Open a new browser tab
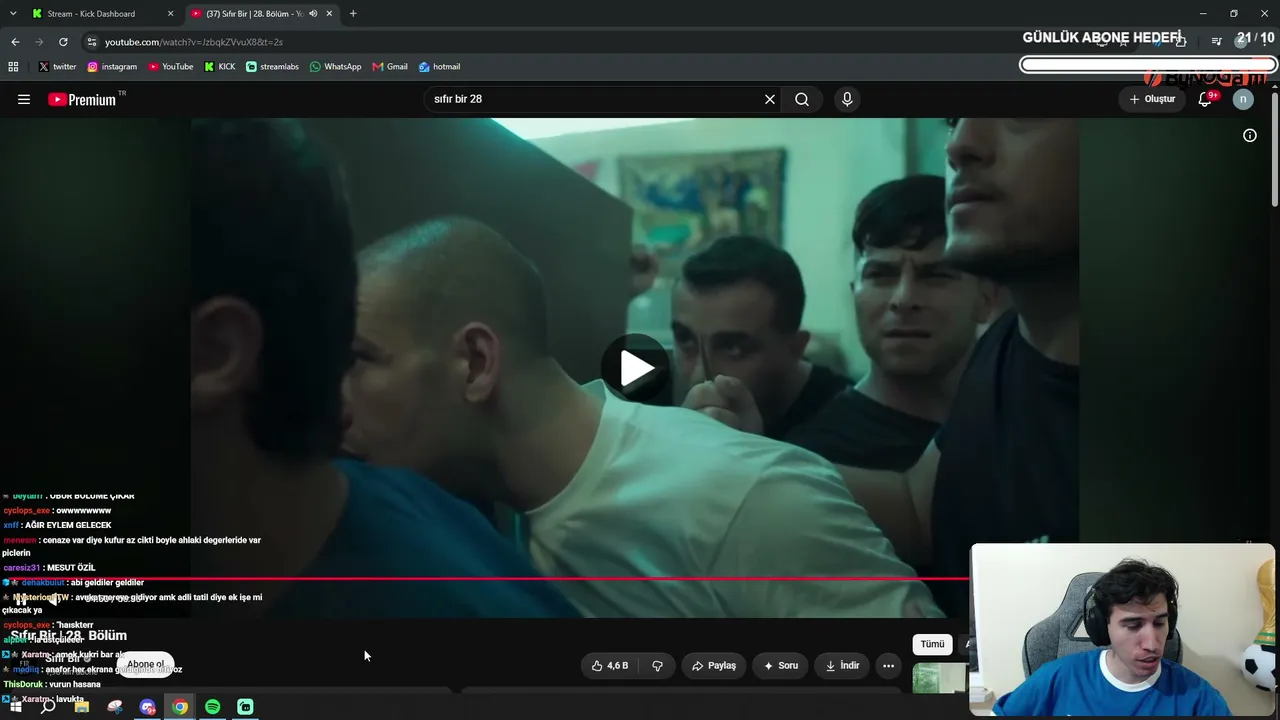Viewport: 1280px width, 720px height. click(353, 14)
